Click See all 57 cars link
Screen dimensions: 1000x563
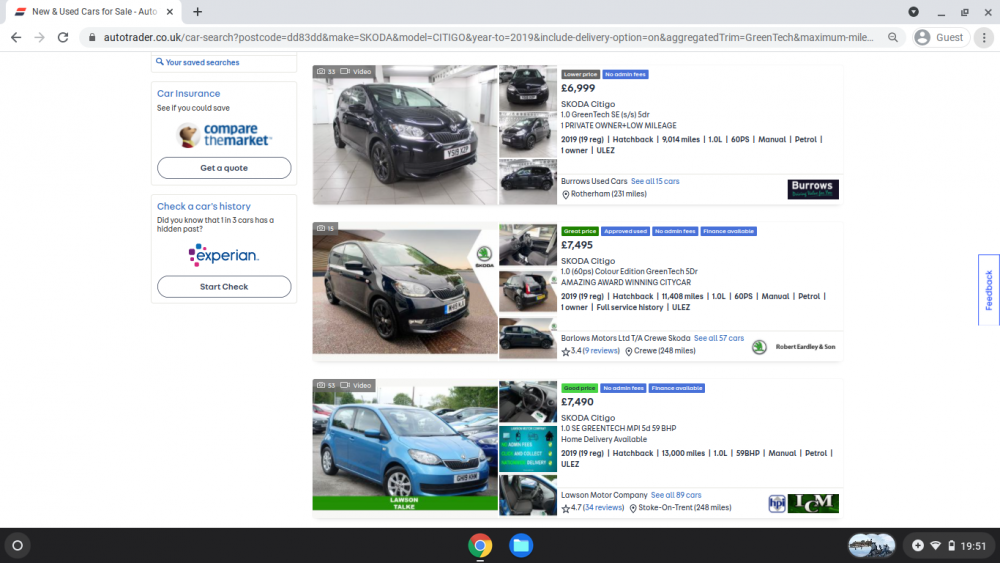coord(719,338)
